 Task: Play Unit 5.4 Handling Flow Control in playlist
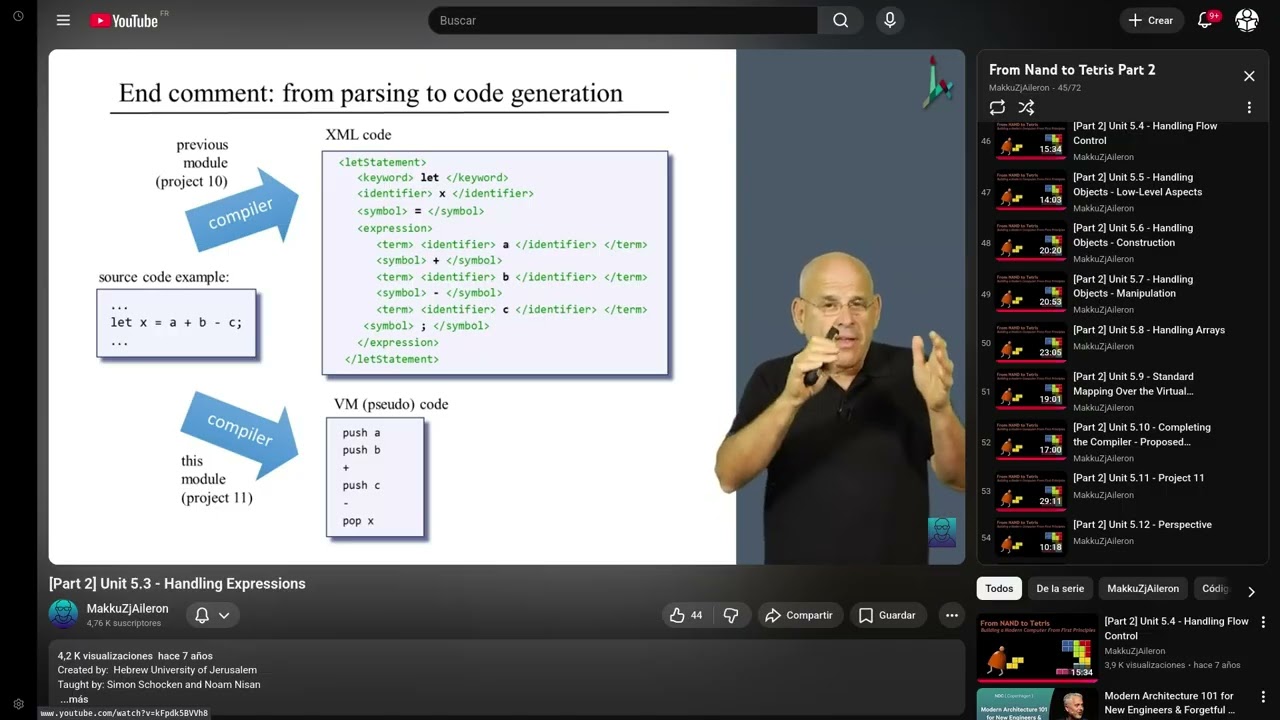1122,141
